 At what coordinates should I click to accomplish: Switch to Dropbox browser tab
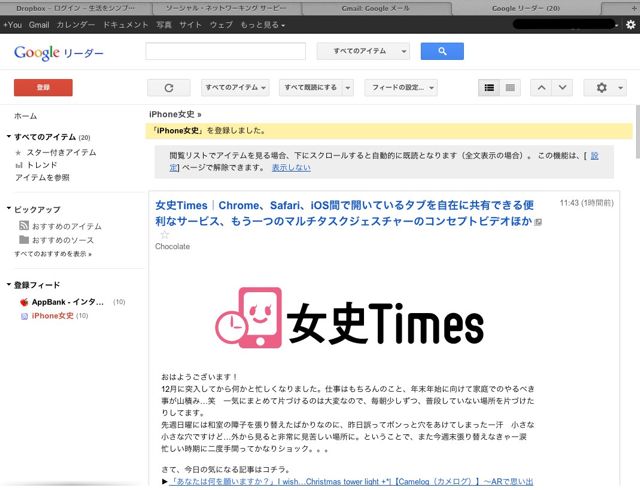(x=76, y=8)
